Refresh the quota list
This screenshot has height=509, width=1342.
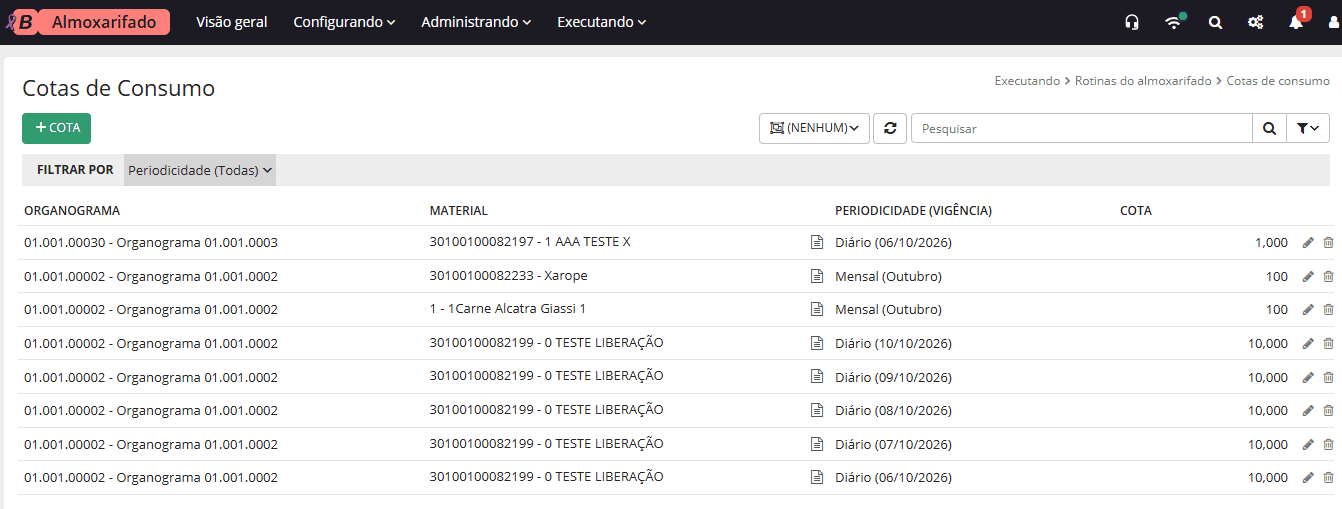(890, 128)
